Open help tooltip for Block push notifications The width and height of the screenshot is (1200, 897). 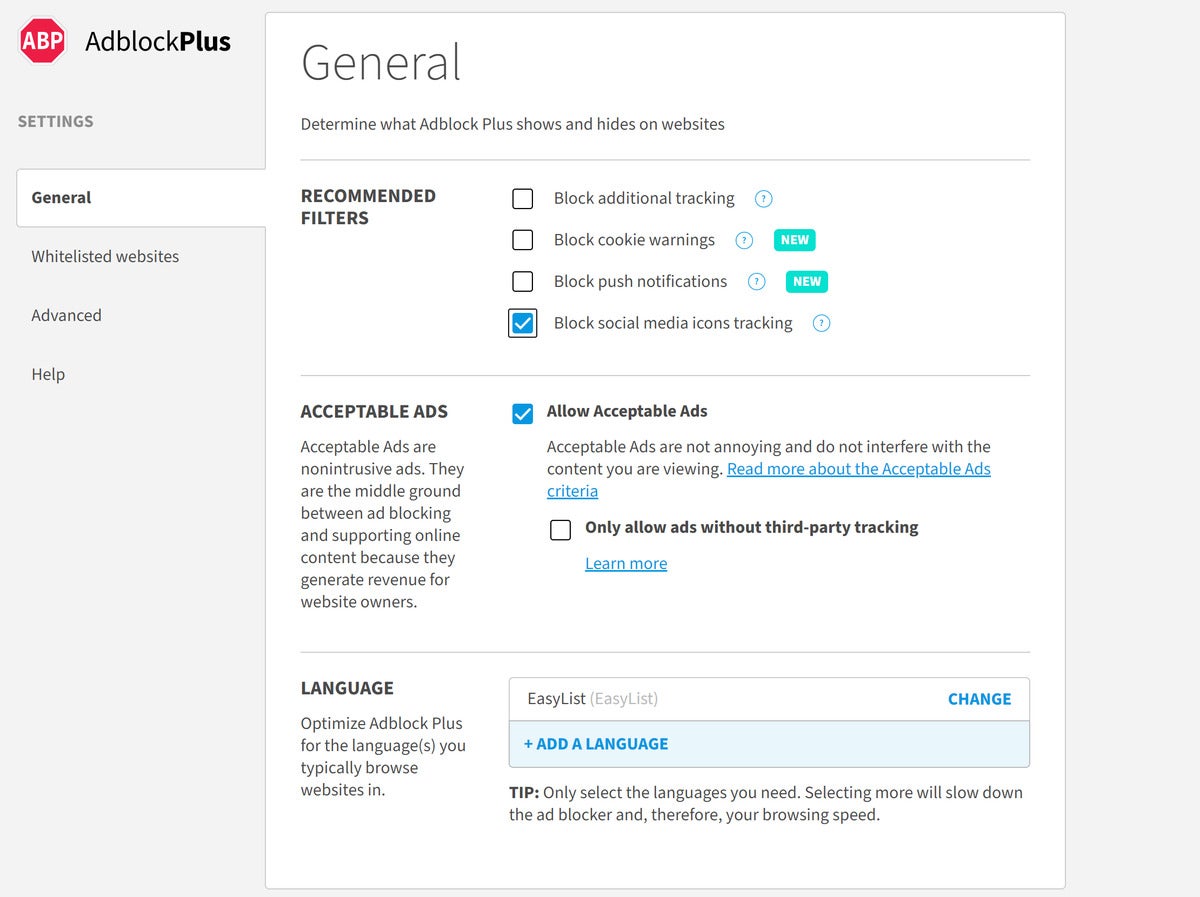coord(757,282)
